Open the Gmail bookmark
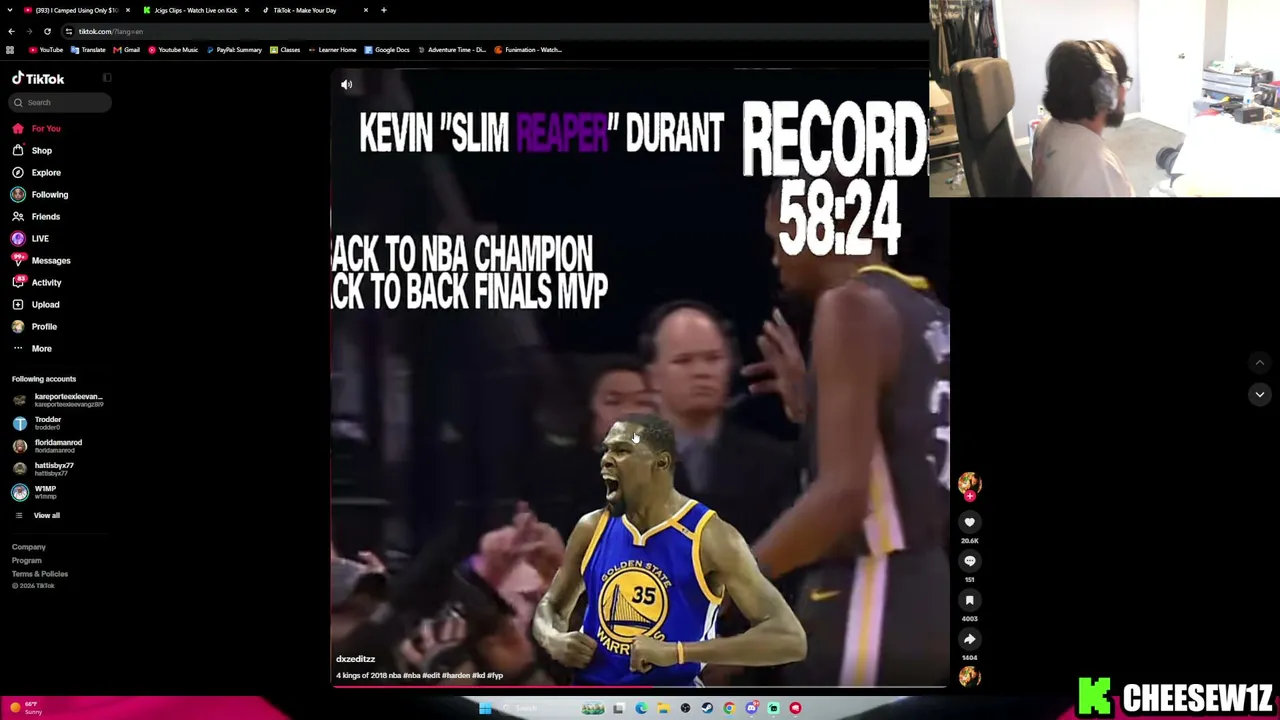The width and height of the screenshot is (1280, 720). coord(127,50)
